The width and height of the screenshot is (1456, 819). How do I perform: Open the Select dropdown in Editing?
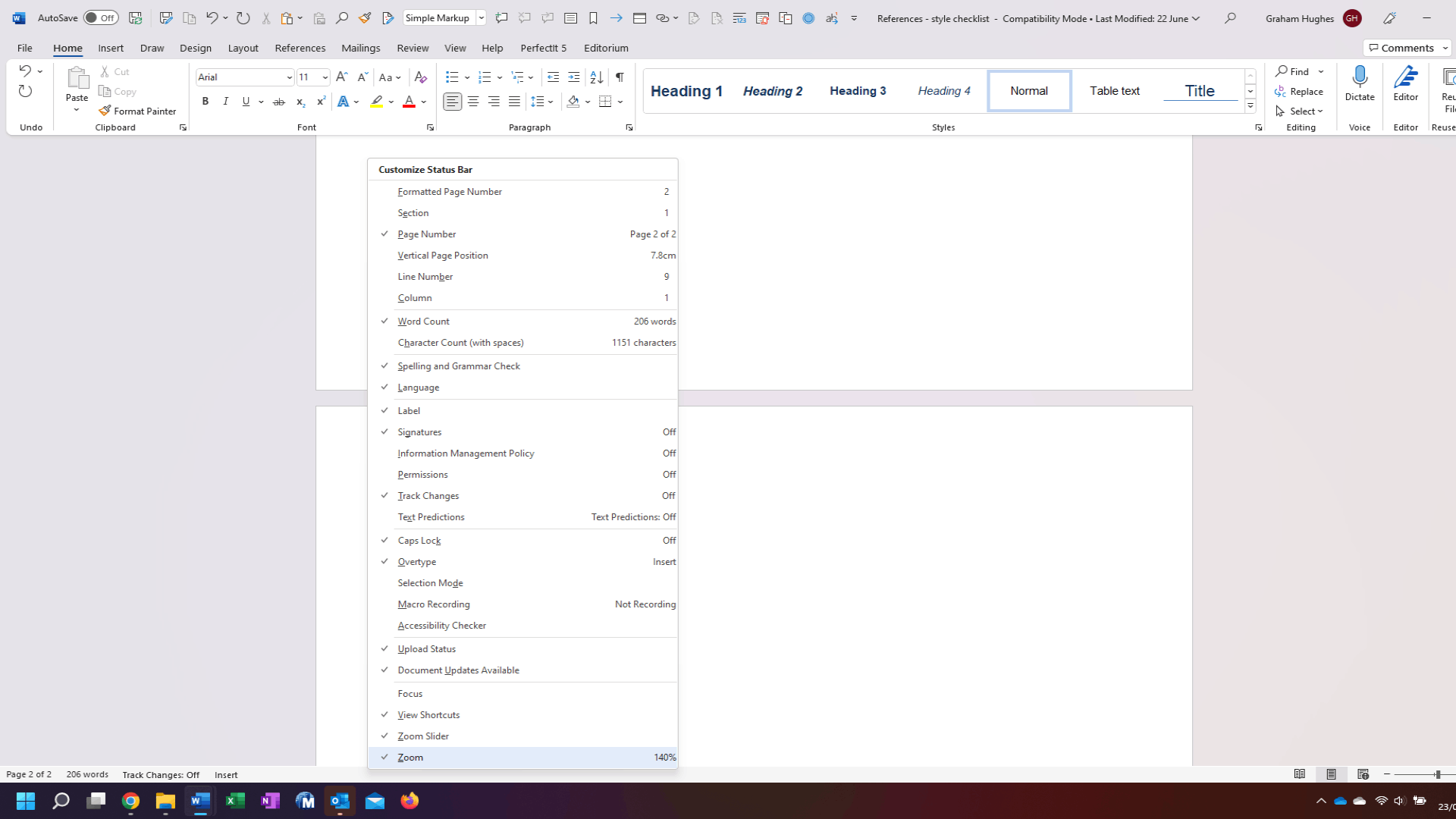click(1299, 111)
